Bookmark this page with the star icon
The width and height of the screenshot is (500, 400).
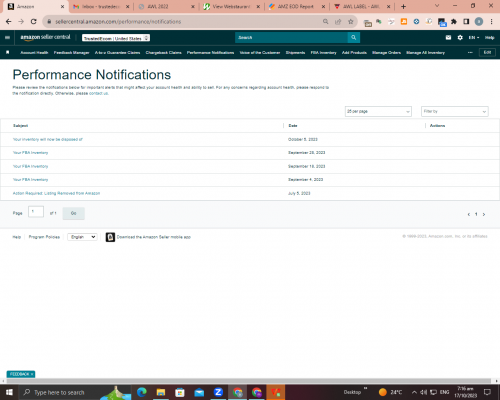[350, 22]
